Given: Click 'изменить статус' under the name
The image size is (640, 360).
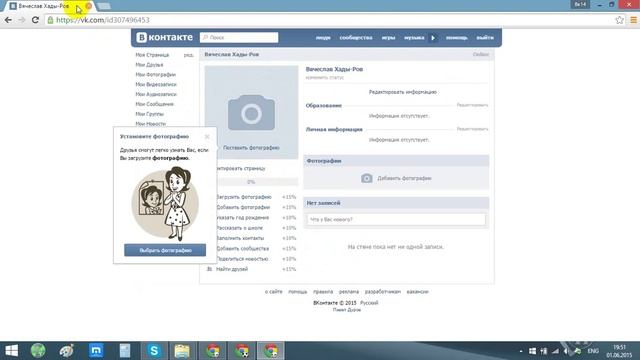Looking at the screenshot, I should pos(324,77).
